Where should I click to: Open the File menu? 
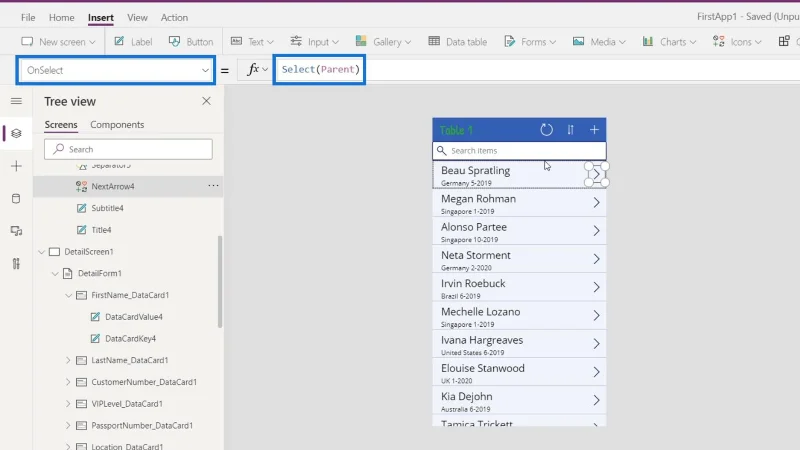[x=28, y=17]
